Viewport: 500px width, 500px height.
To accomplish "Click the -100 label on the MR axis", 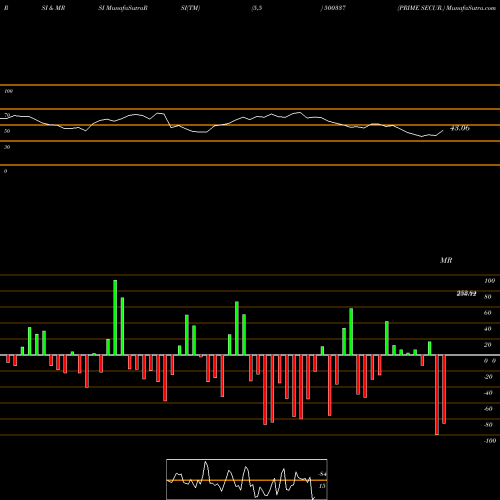I will (x=490, y=441).
